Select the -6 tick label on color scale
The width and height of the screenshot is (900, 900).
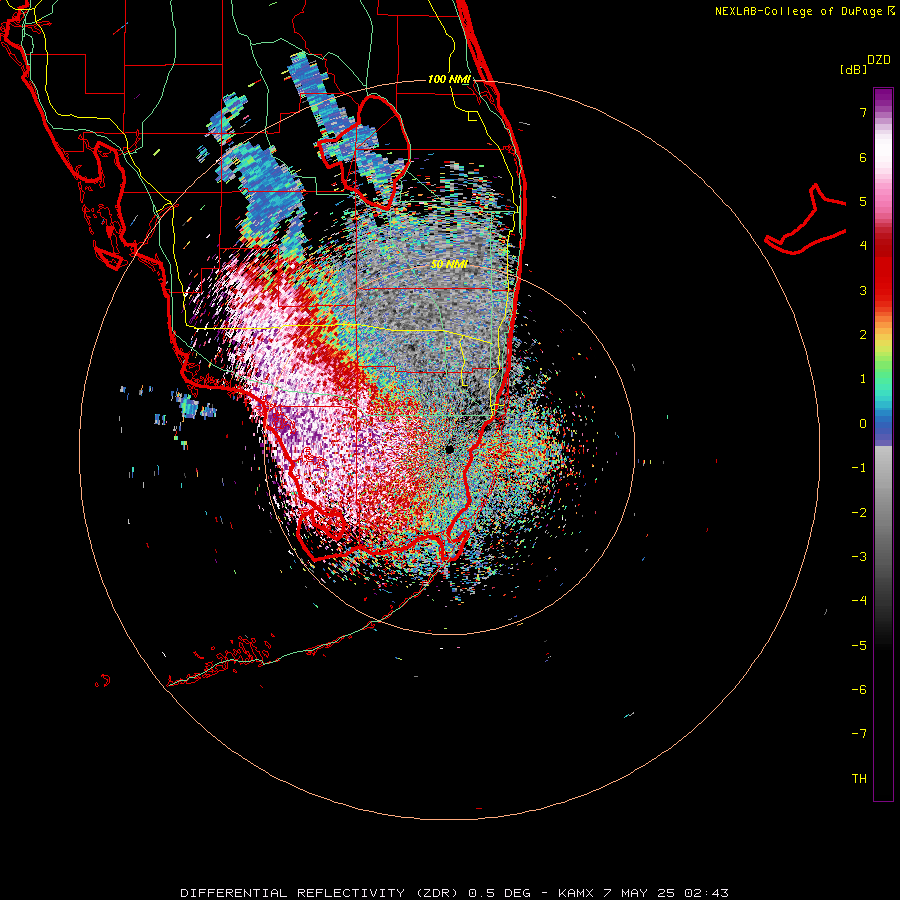859,690
